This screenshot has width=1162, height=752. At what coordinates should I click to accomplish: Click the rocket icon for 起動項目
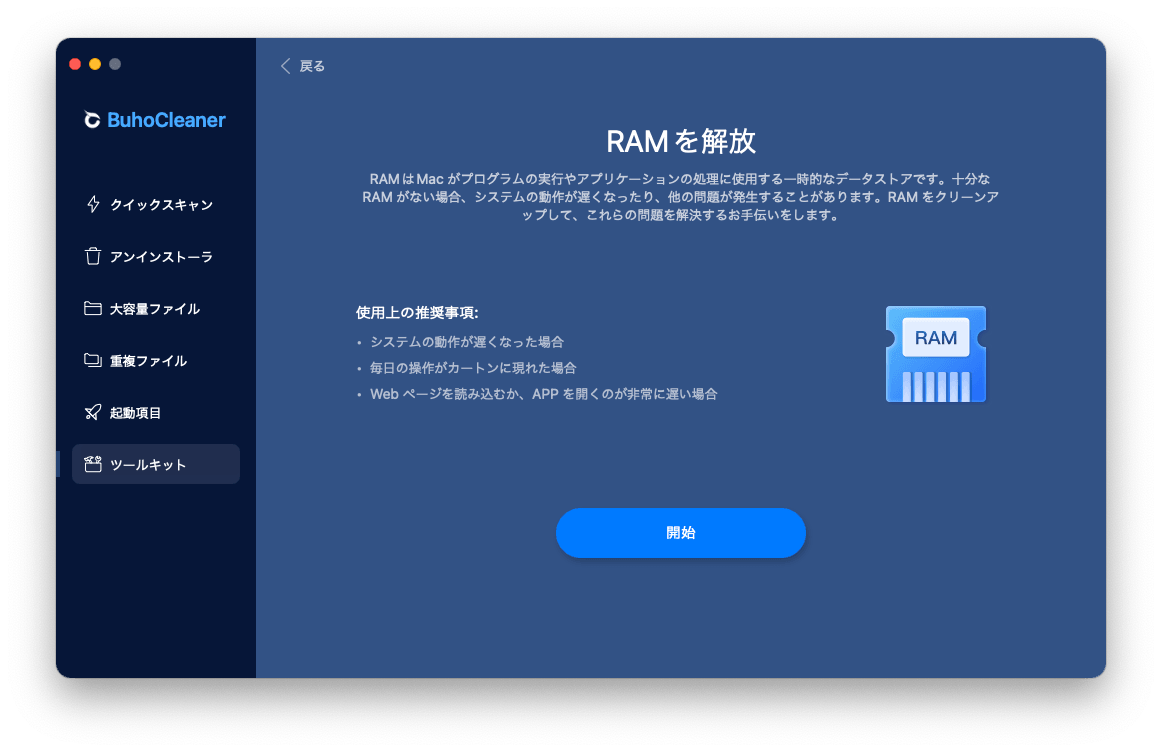[x=93, y=413]
